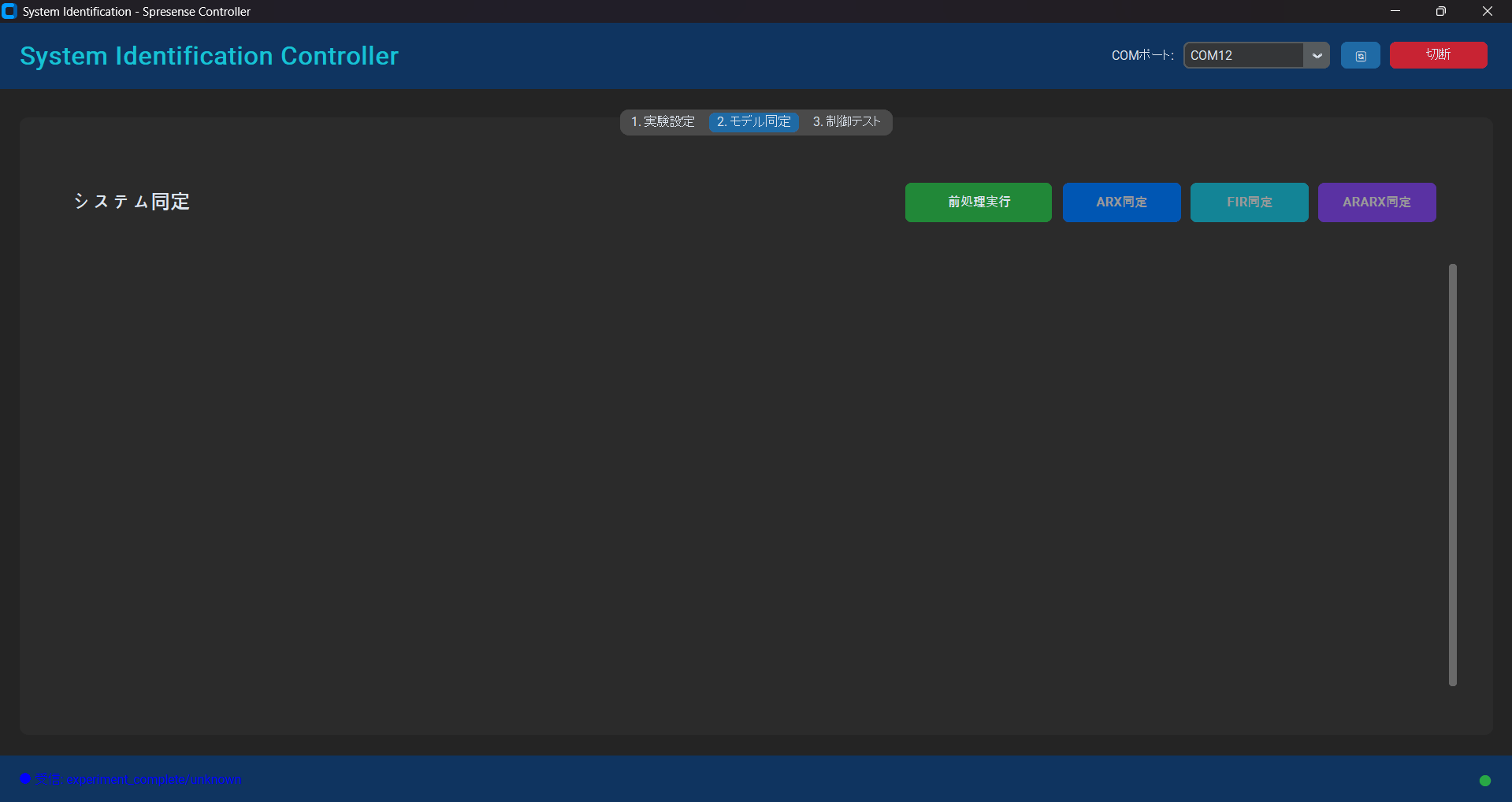Click the vertical scrollbar in results panel
This screenshot has width=1512, height=802.
1452,474
